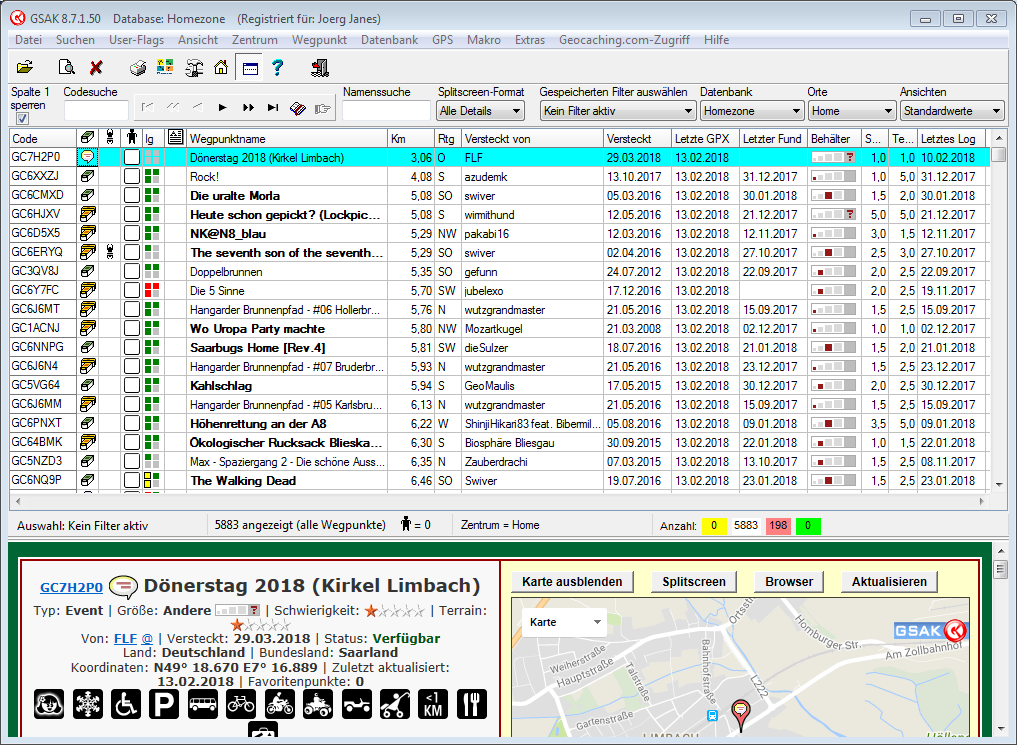Click the quad bike attribute icon
The image size is (1017, 745).
pos(318,704)
